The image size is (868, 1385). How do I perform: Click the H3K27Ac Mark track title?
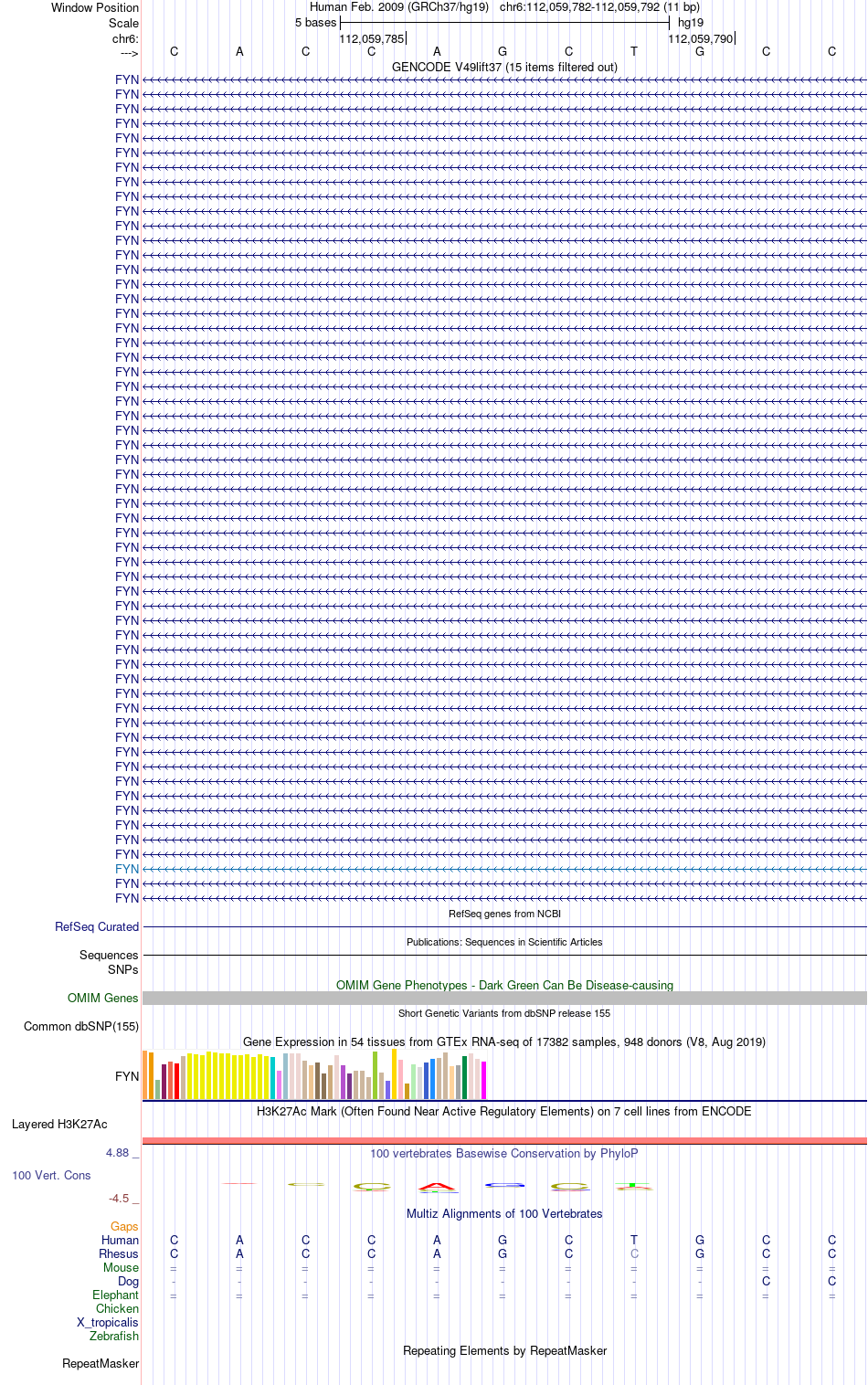pyautogui.click(x=504, y=1111)
